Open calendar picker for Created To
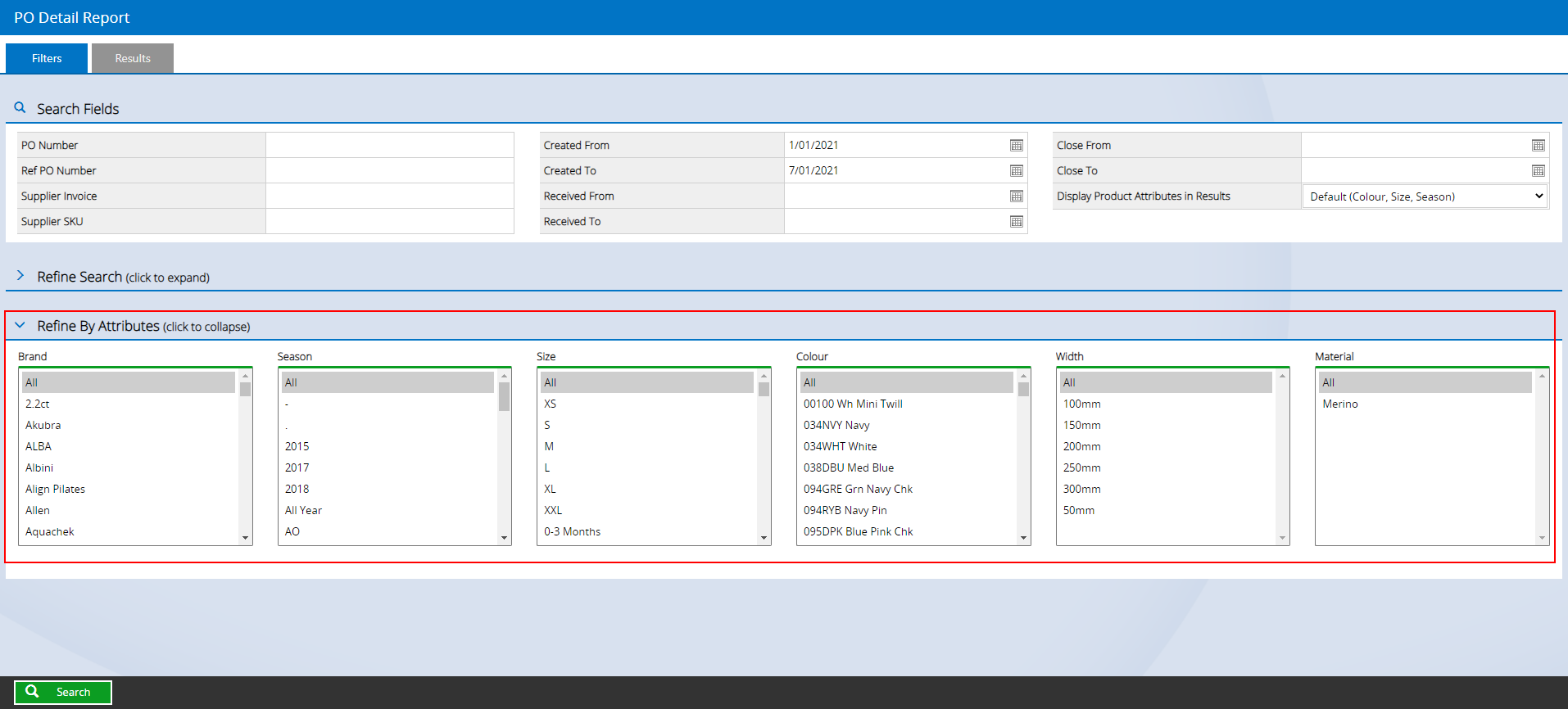This screenshot has width=1568, height=709. point(1017,171)
